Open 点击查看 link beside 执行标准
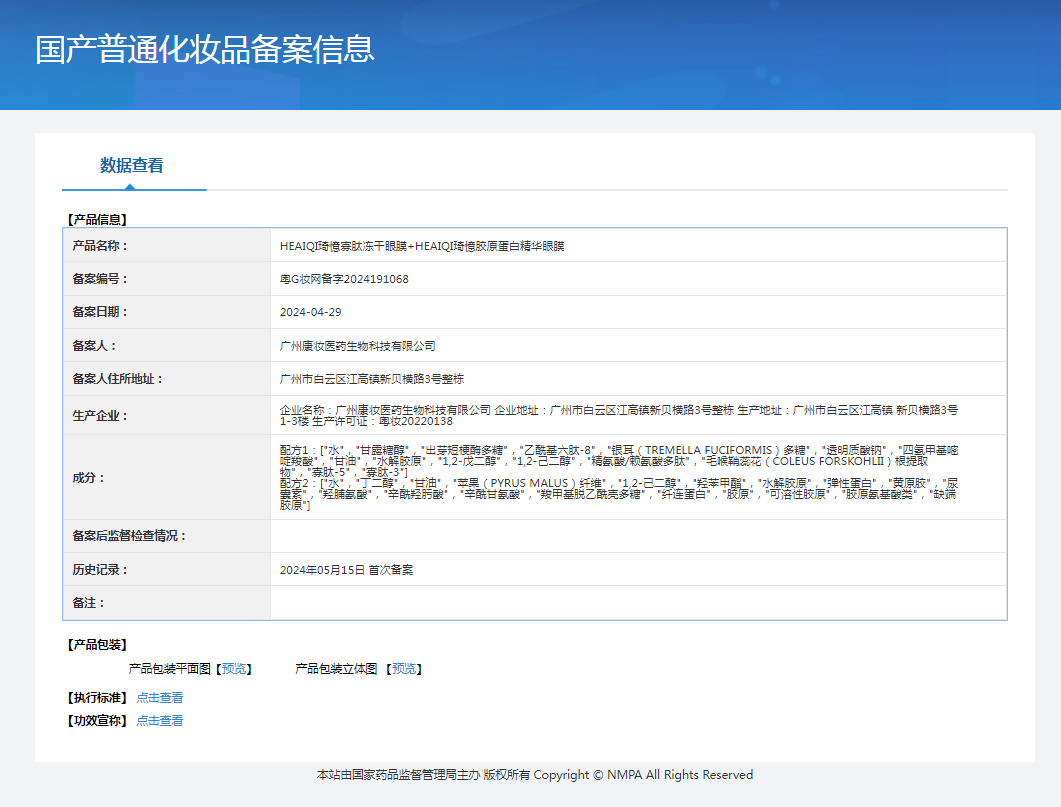Image resolution: width=1061 pixels, height=807 pixels. pos(160,697)
